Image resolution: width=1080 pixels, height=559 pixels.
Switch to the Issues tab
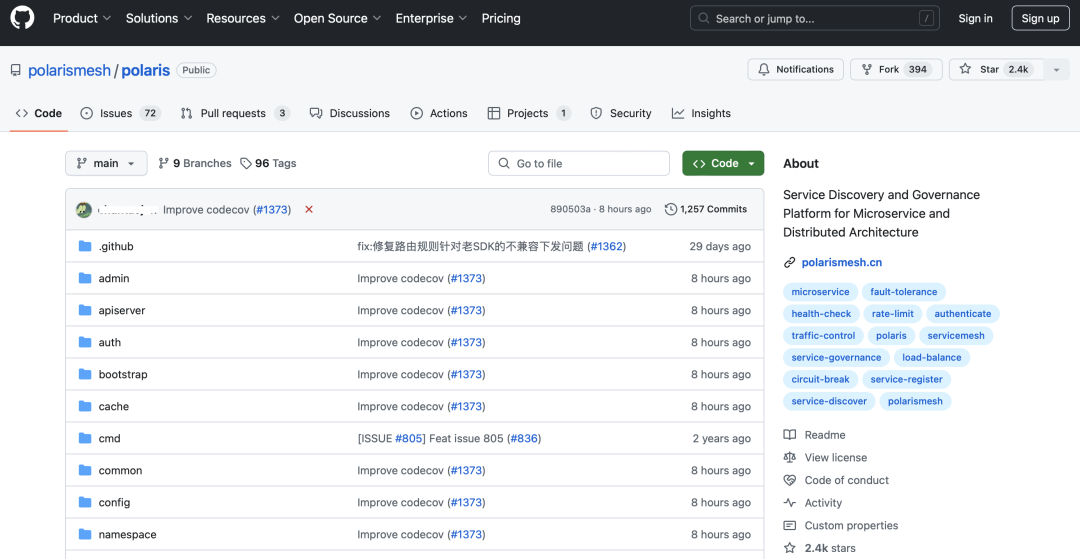(x=121, y=114)
